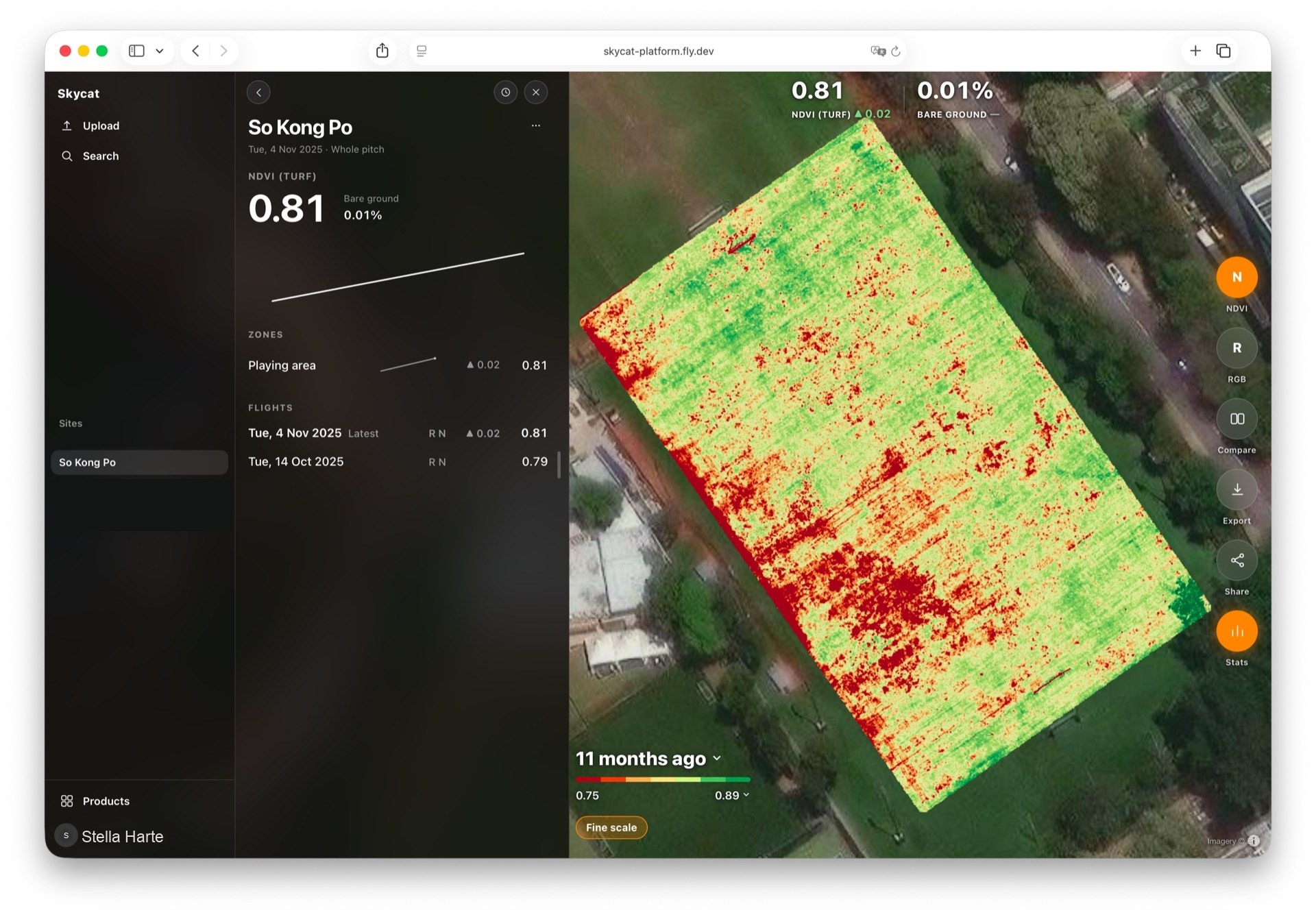Screen dimensions: 1316x917
Task: Go back in browser history
Action: [195, 51]
